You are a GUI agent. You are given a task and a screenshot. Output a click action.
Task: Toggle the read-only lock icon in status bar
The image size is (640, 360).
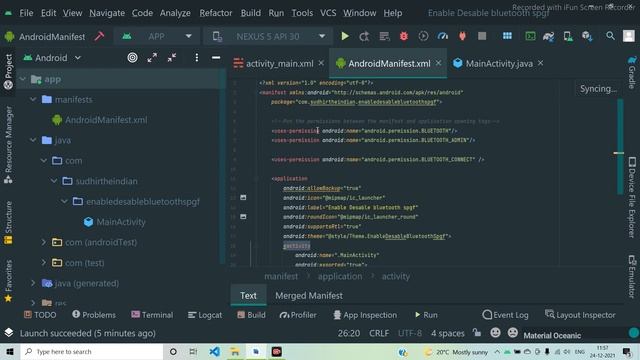[477, 333]
